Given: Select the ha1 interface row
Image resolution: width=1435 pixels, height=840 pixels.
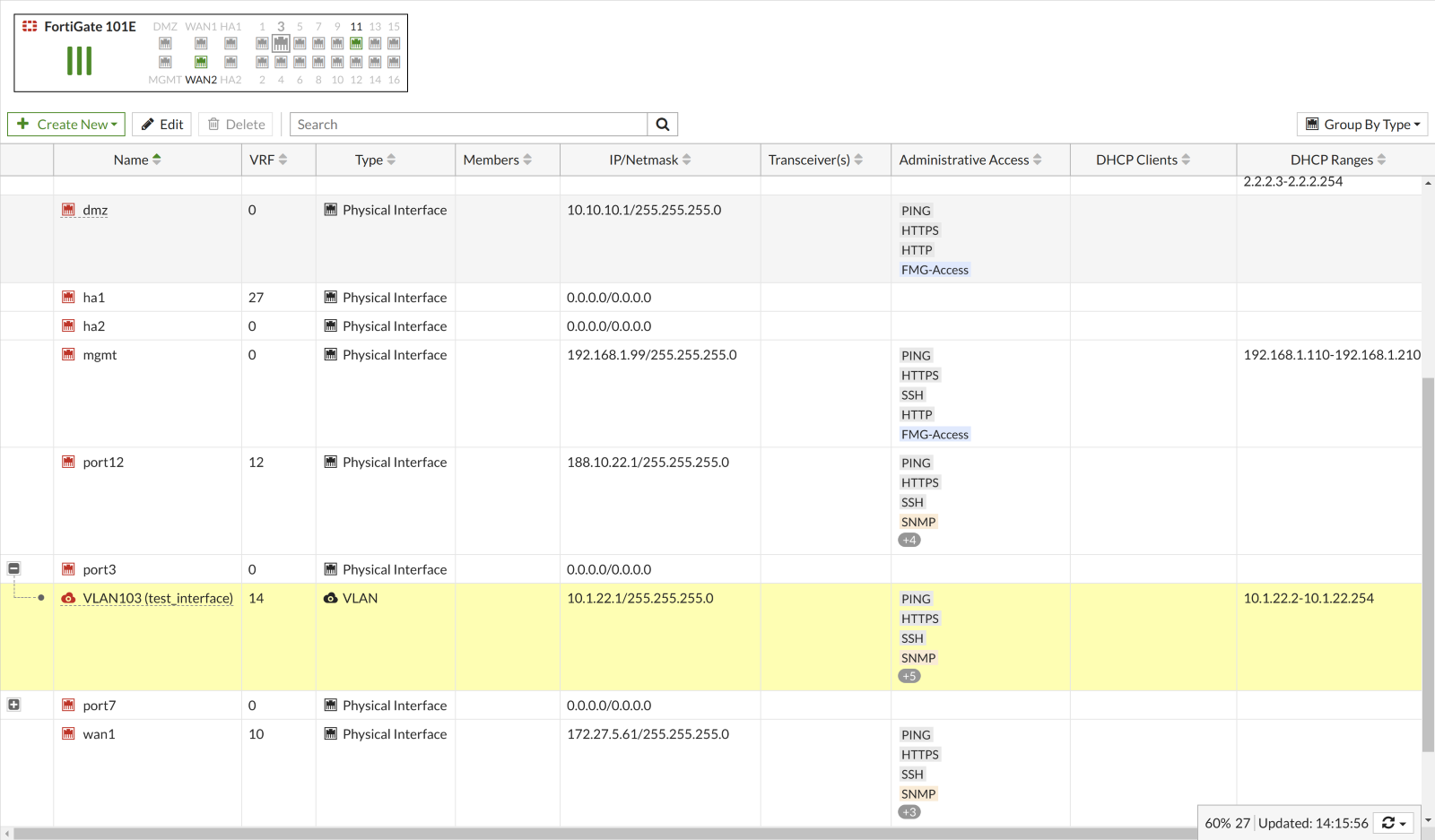Looking at the screenshot, I should click(711, 298).
